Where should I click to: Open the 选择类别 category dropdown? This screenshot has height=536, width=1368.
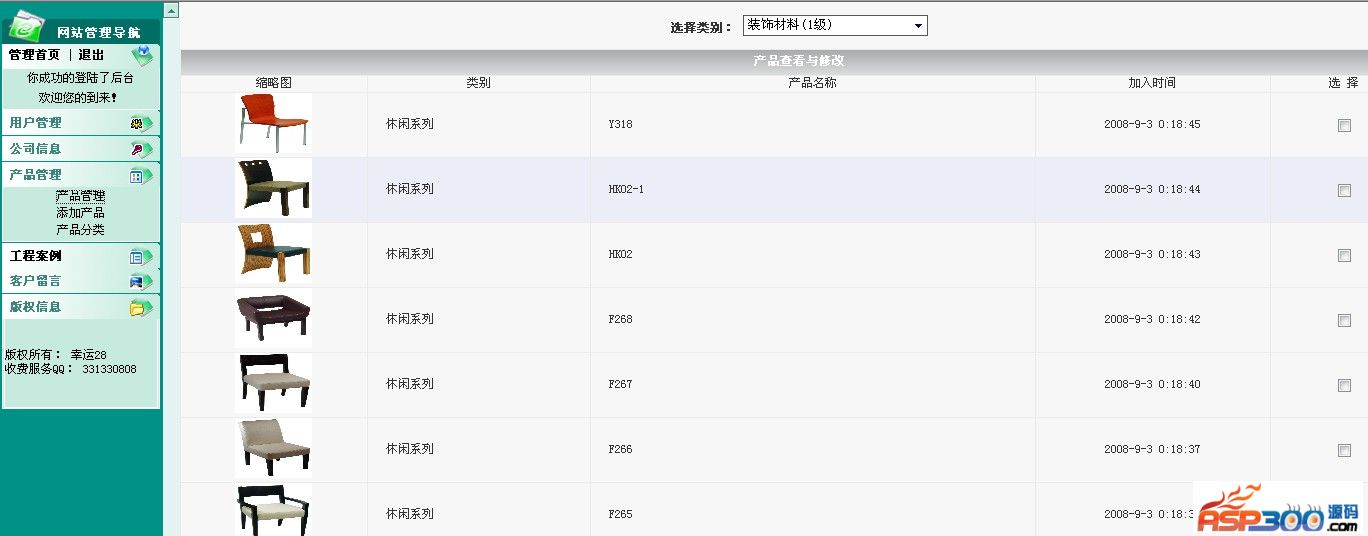point(835,26)
